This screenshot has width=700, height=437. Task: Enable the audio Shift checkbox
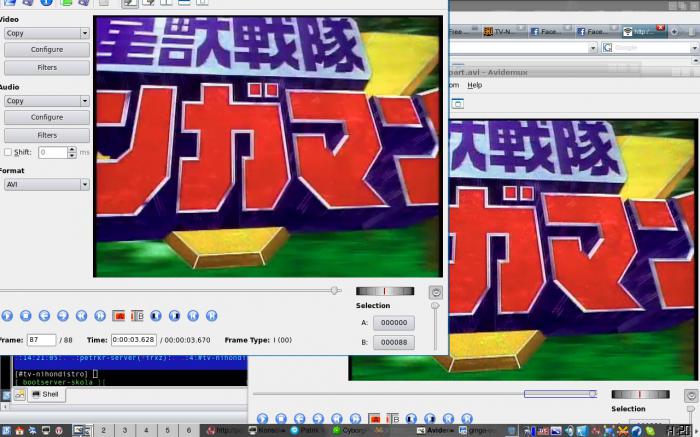(x=8, y=152)
